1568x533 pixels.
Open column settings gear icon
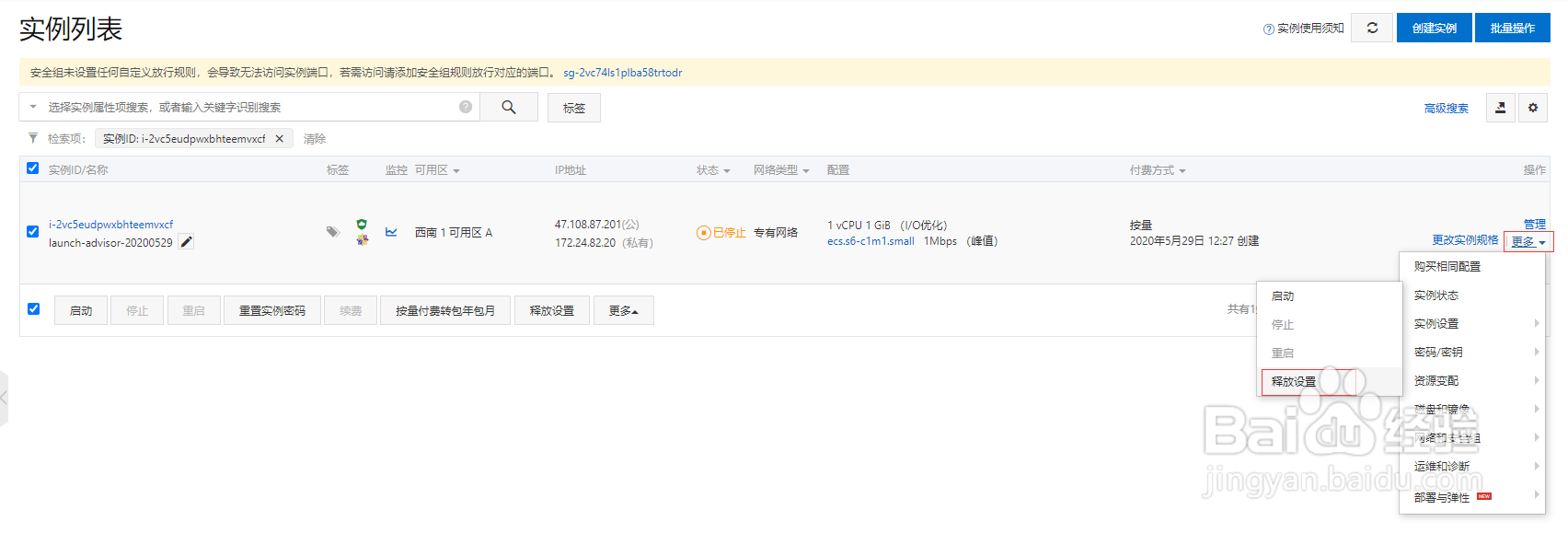(1533, 108)
